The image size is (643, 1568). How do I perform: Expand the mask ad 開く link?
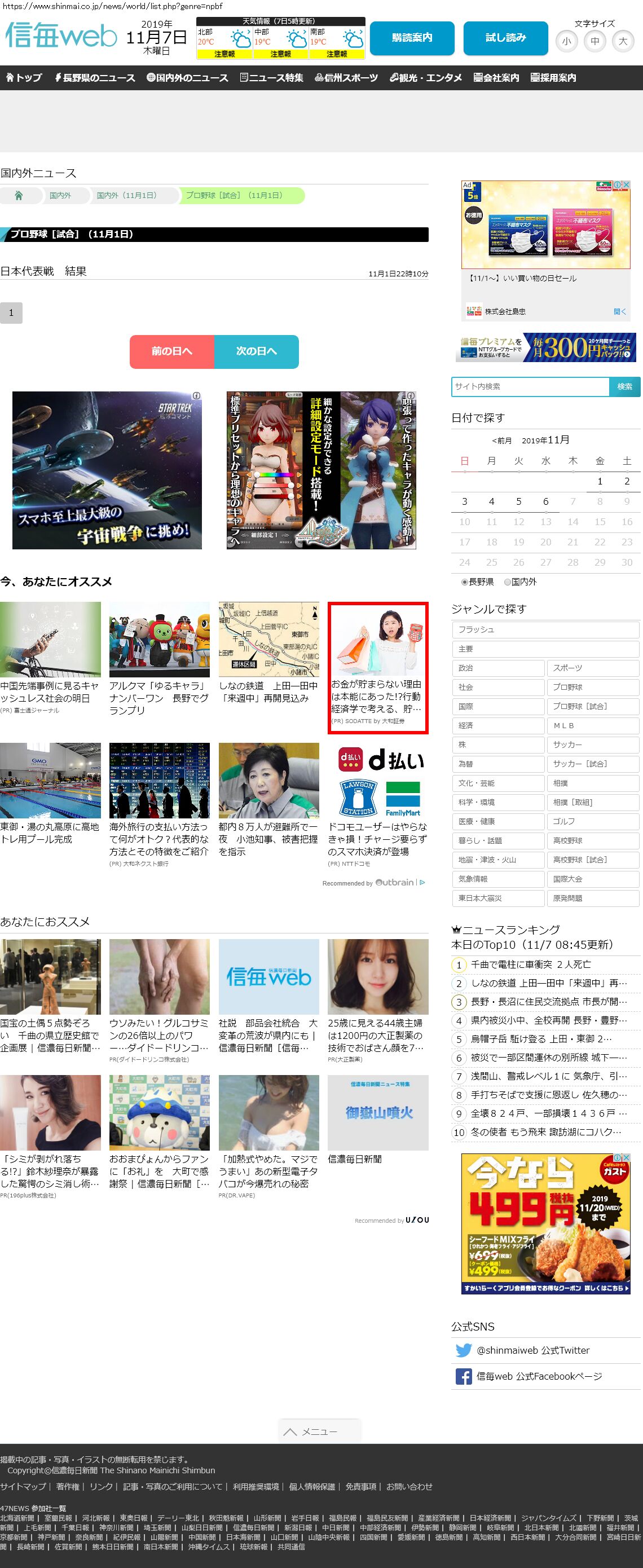pos(619,312)
